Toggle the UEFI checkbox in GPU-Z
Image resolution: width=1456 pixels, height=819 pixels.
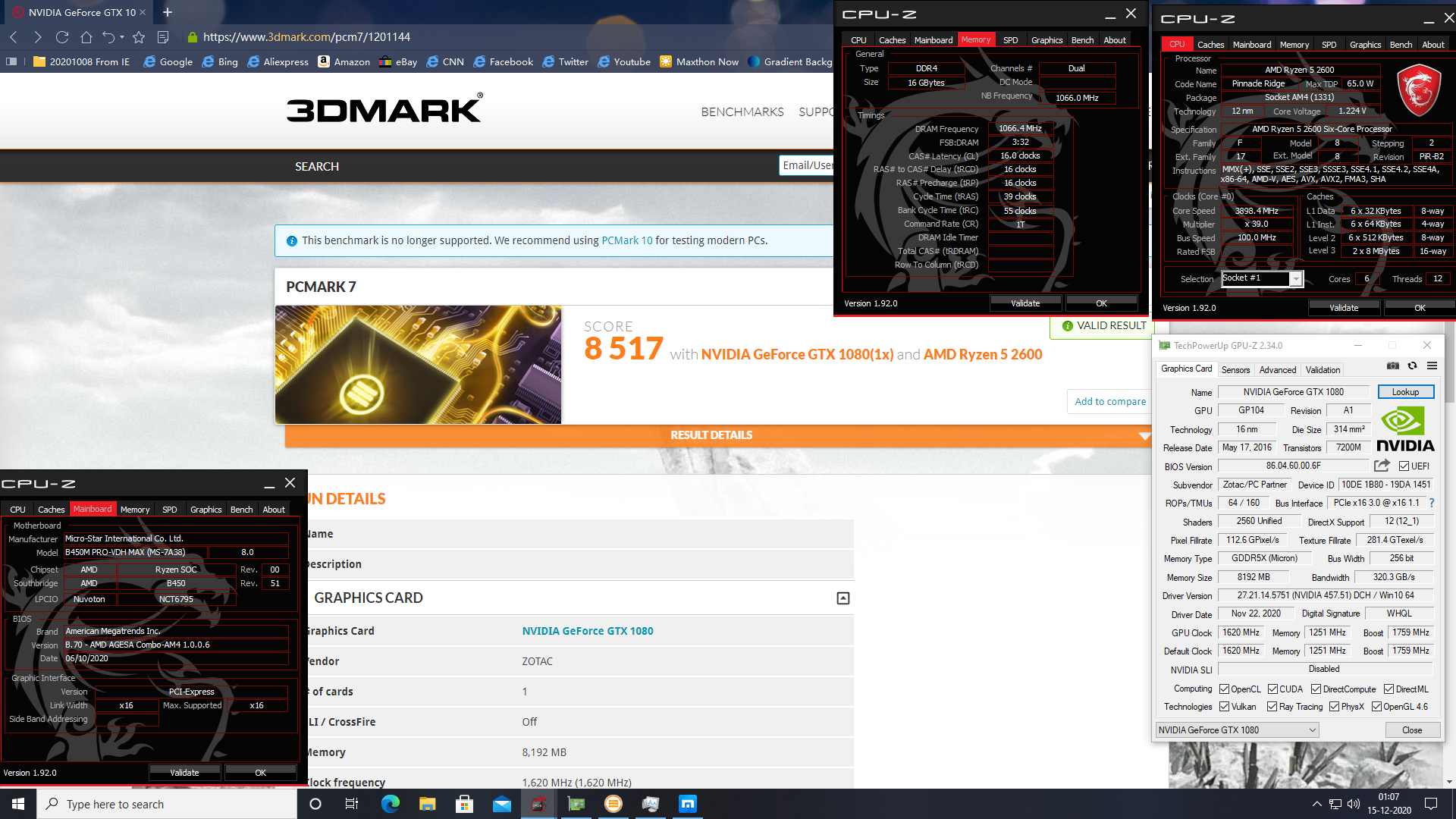pyautogui.click(x=1404, y=466)
